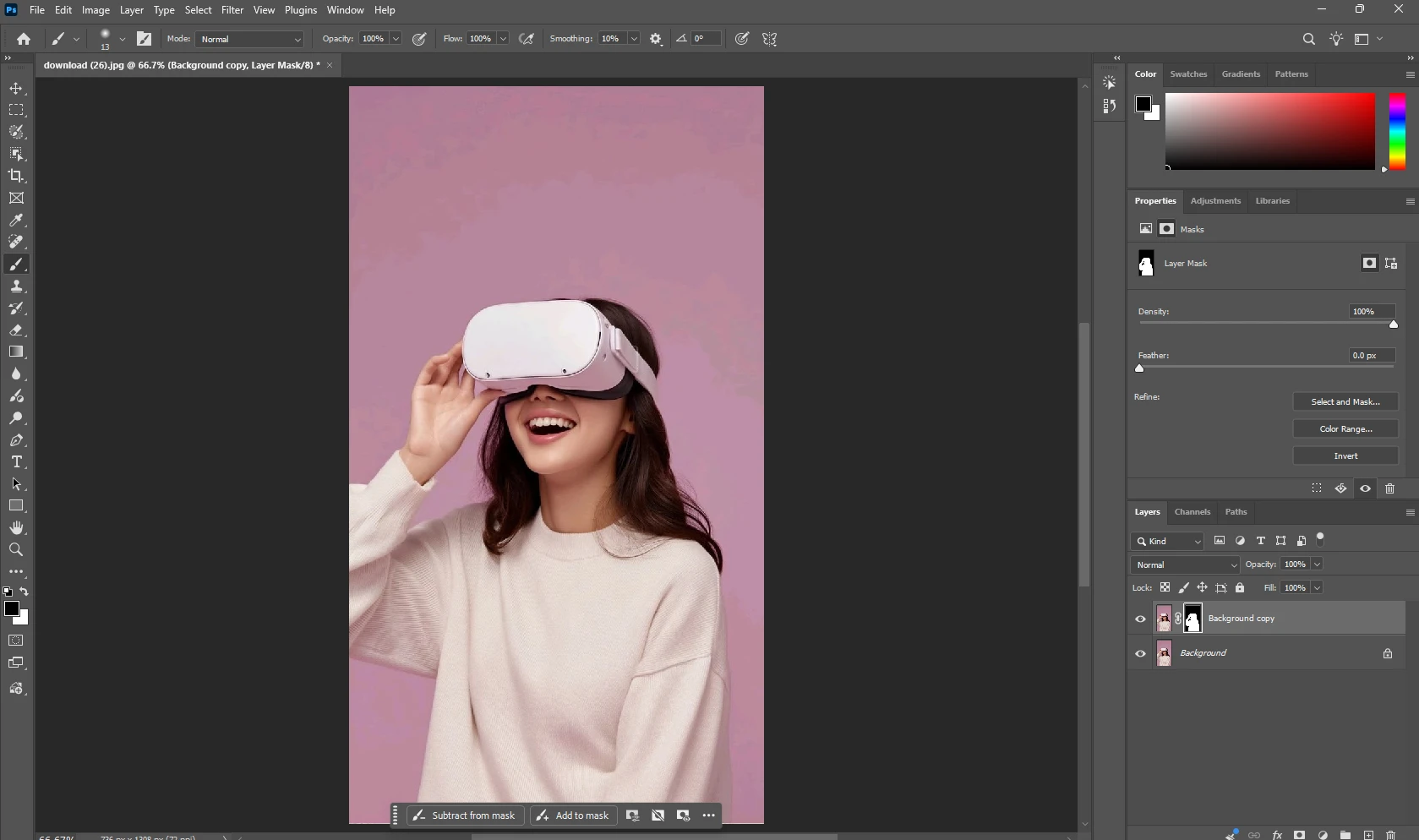Select the Path Selection tool
Image resolution: width=1419 pixels, height=840 pixels.
coord(16,484)
